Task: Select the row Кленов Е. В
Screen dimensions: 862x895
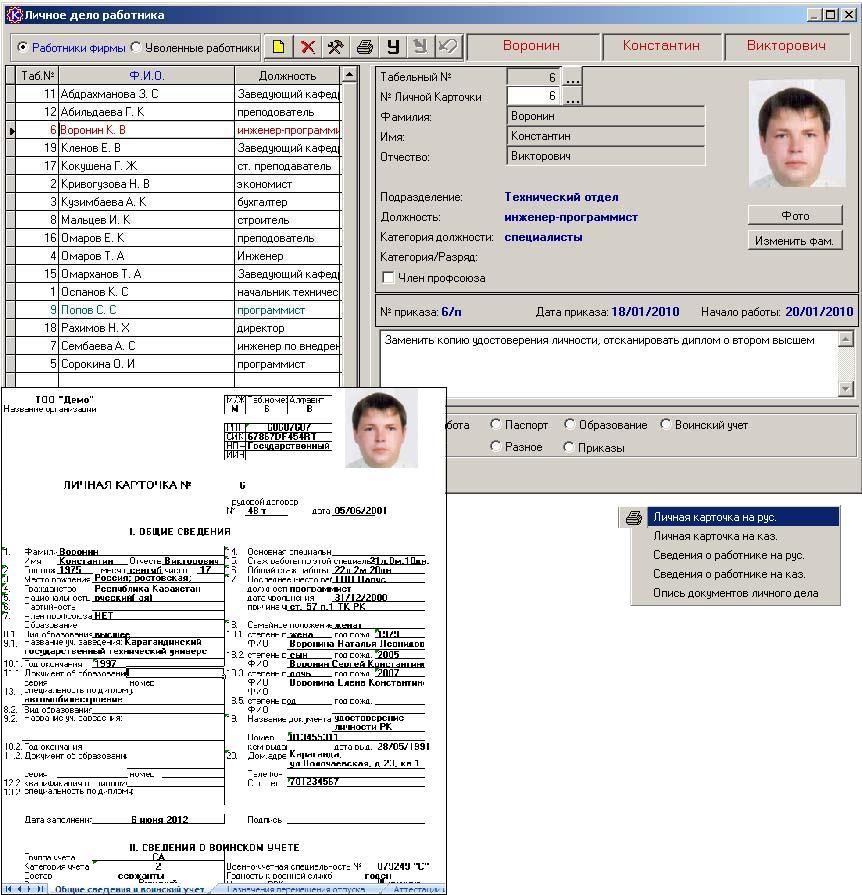Action: point(178,148)
